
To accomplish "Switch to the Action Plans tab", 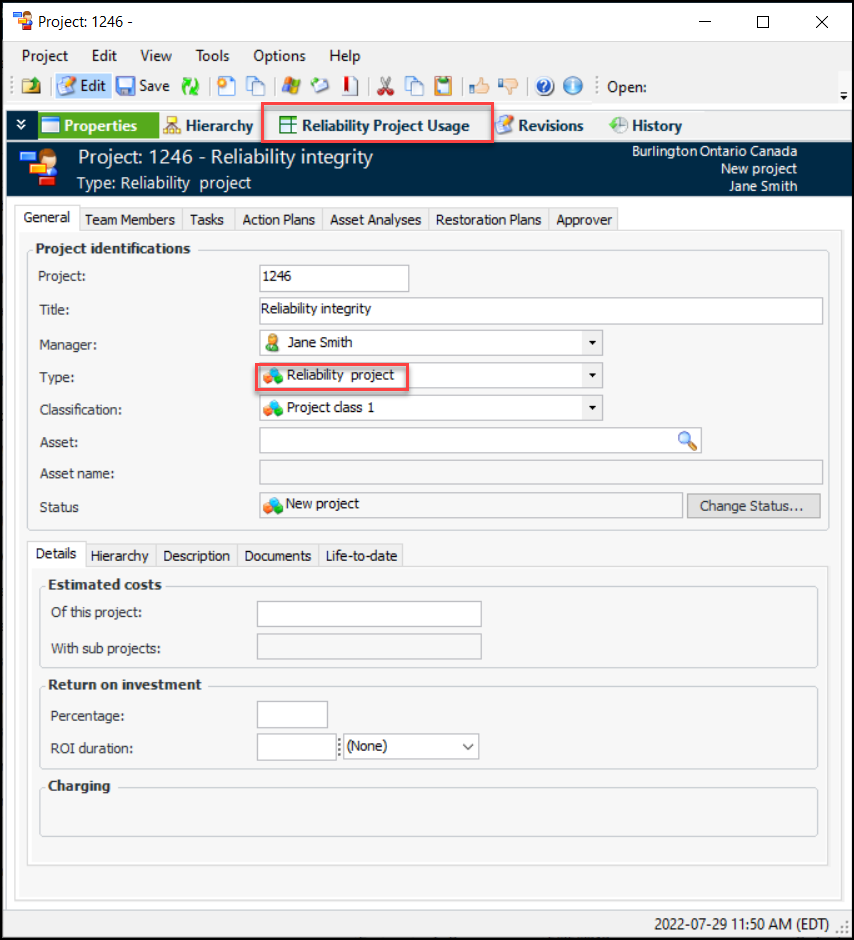I will point(279,220).
